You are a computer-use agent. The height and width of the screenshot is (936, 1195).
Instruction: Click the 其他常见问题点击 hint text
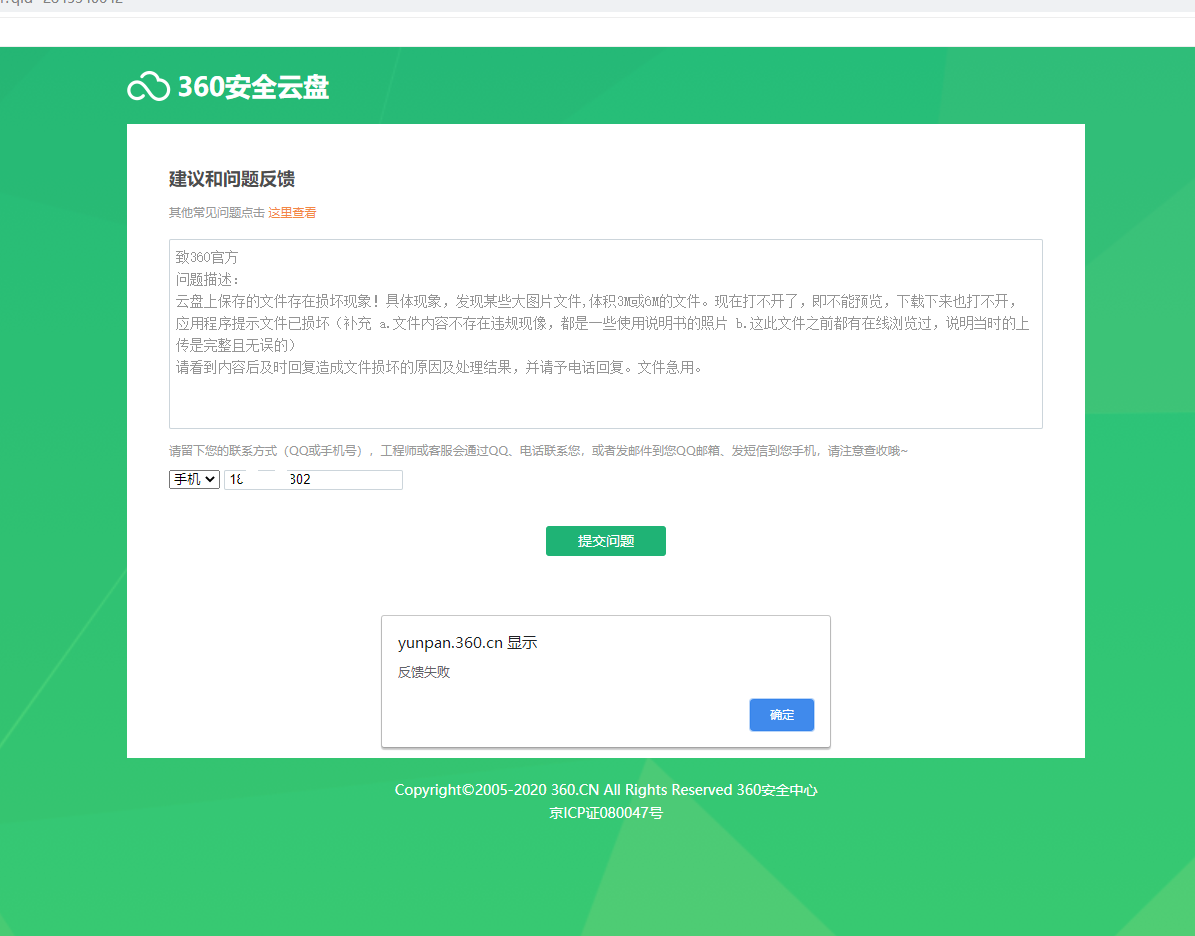[x=216, y=213]
